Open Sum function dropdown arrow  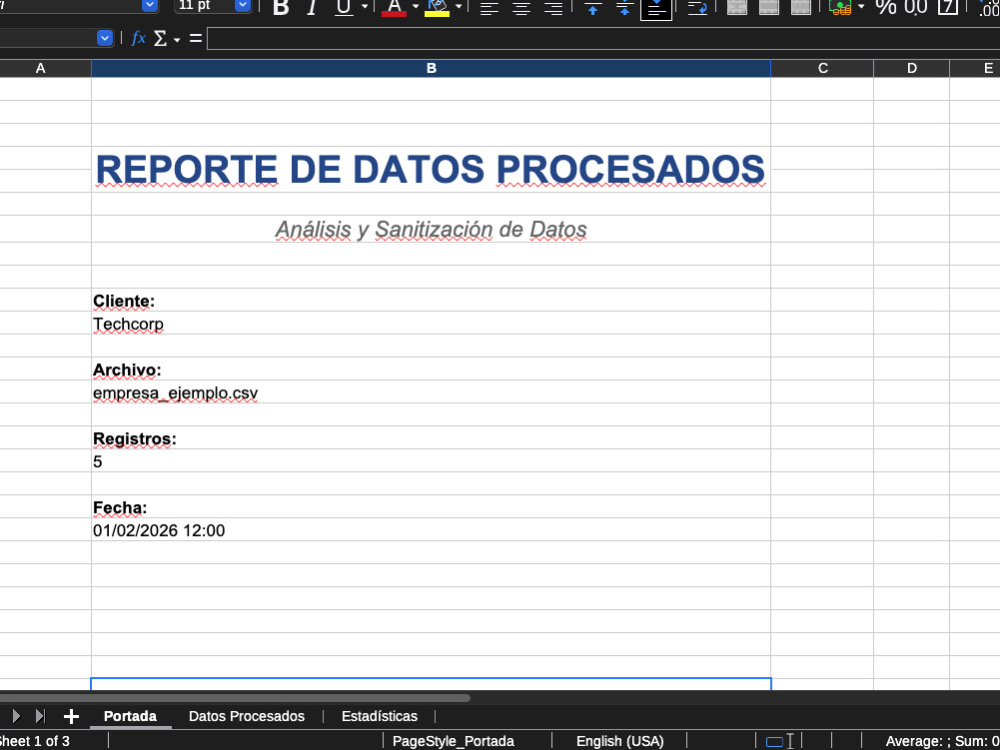click(x=177, y=40)
